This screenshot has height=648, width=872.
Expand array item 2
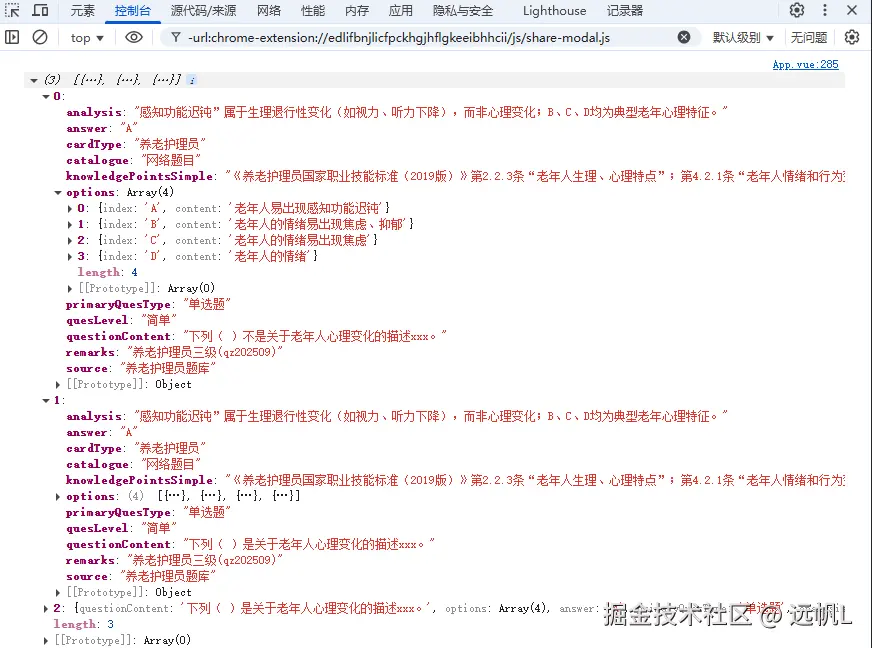(46, 609)
